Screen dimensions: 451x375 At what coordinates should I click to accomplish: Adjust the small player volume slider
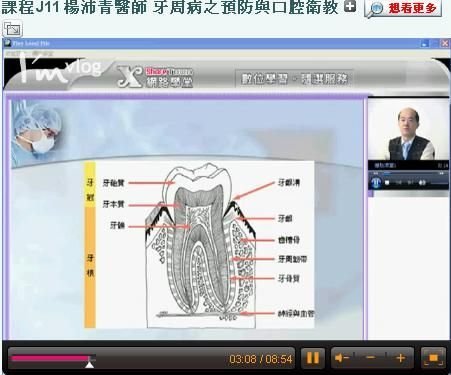coord(439,183)
